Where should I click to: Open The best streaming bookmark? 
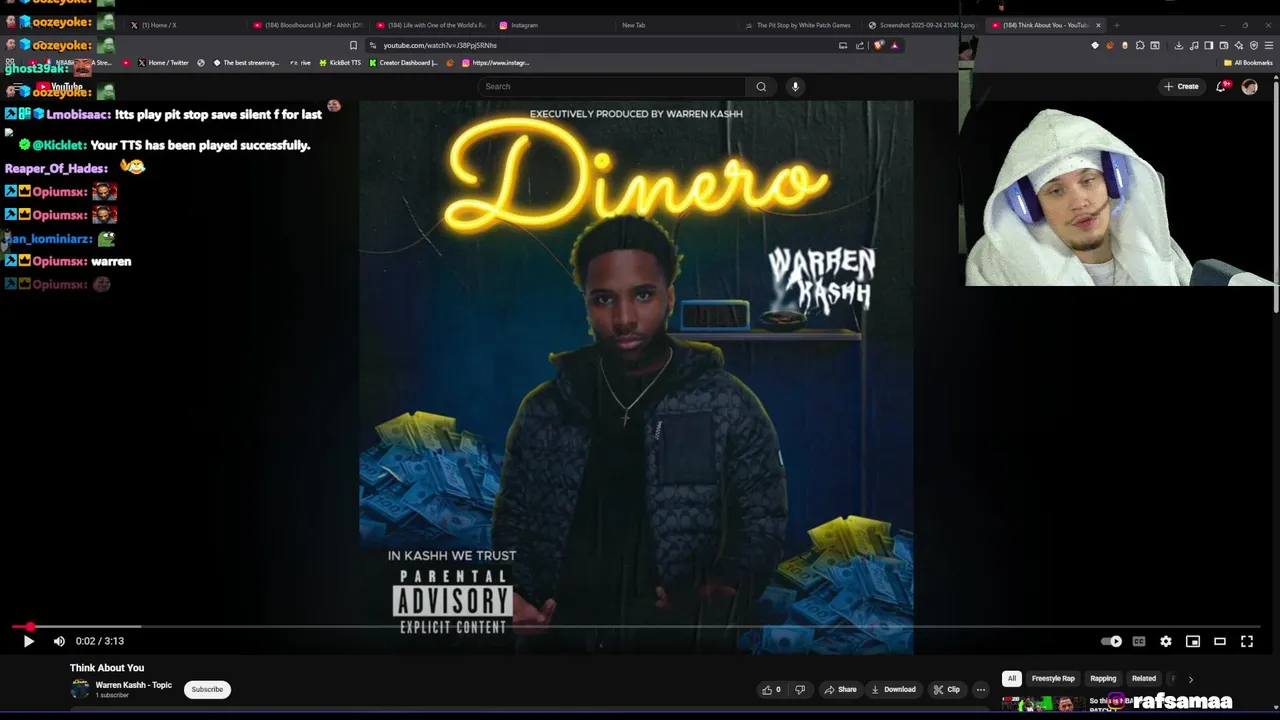pos(246,63)
